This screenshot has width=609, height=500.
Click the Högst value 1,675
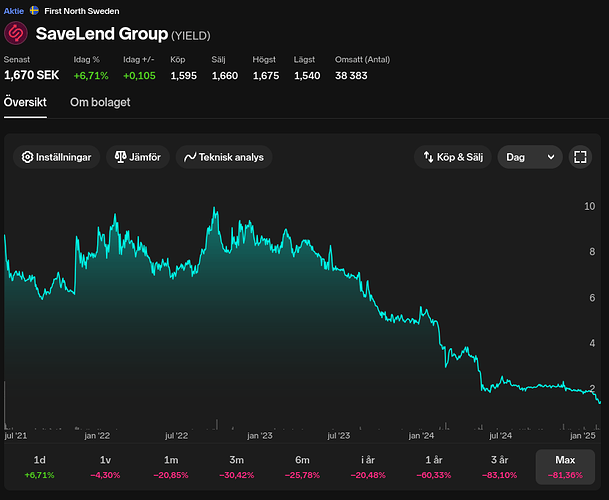pyautogui.click(x=266, y=75)
